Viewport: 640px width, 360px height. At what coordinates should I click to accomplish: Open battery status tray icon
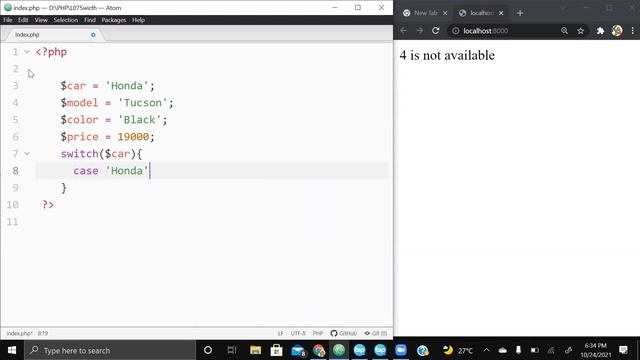click(534, 350)
